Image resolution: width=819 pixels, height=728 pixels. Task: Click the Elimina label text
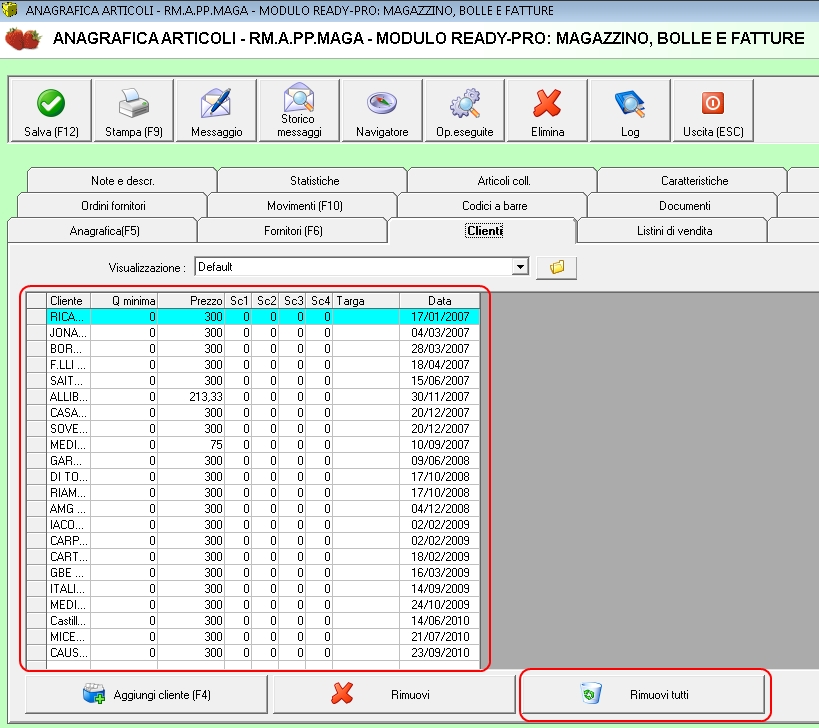point(547,132)
